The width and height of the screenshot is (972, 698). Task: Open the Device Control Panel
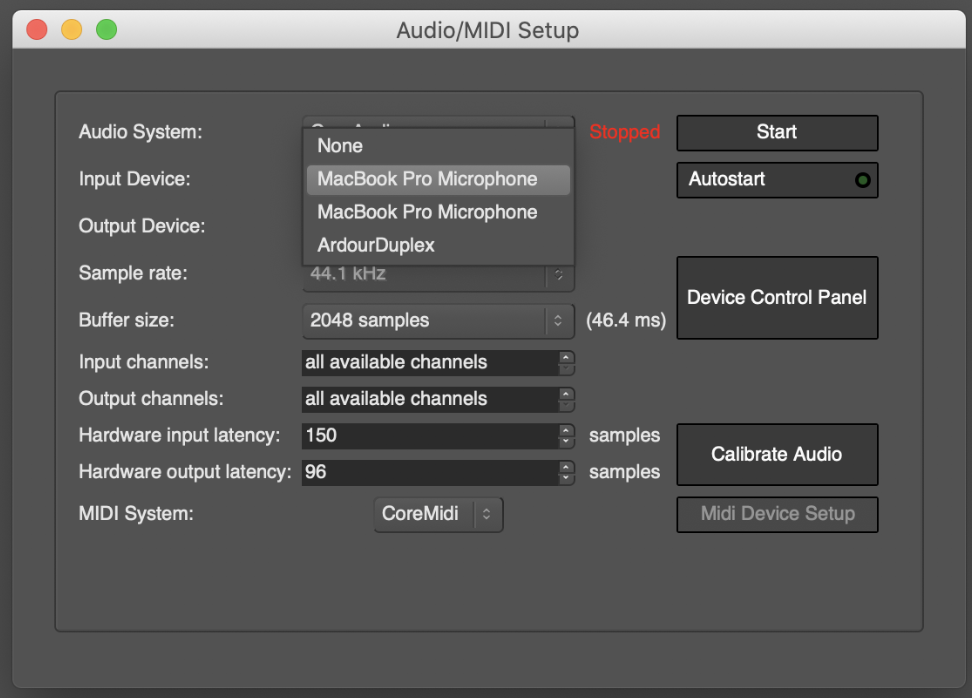(777, 298)
